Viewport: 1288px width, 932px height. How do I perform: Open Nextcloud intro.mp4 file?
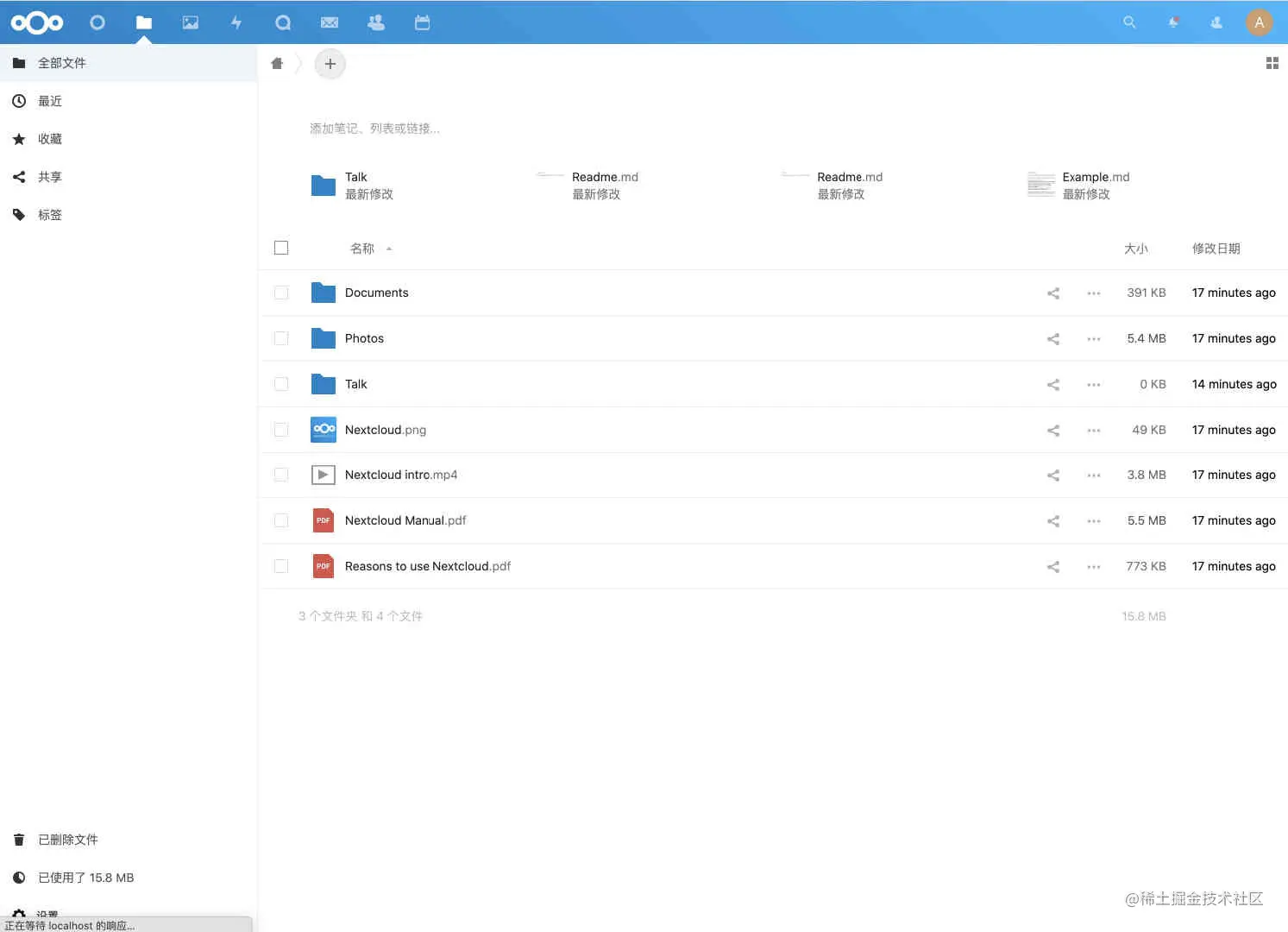pyautogui.click(x=401, y=475)
